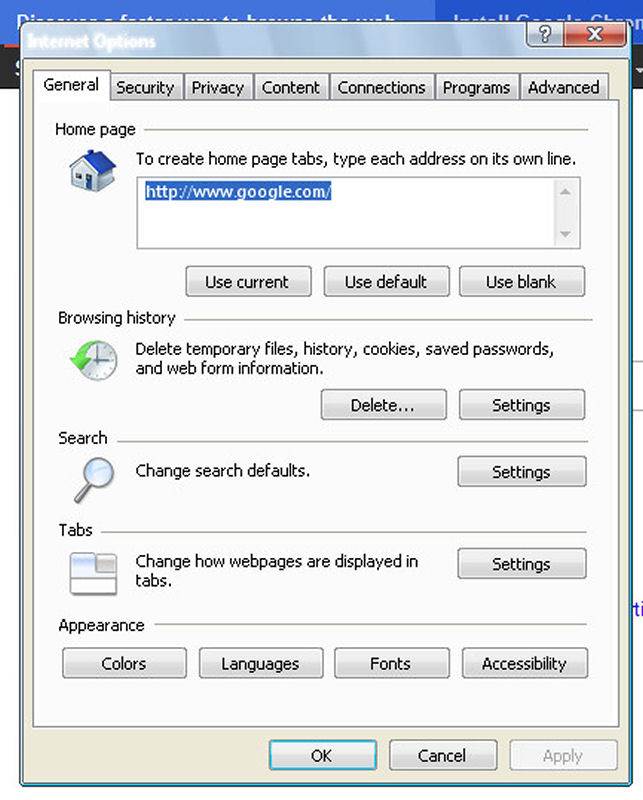Screen dimensions: 643x800
Task: Open the Privacy tab
Action: (217, 88)
